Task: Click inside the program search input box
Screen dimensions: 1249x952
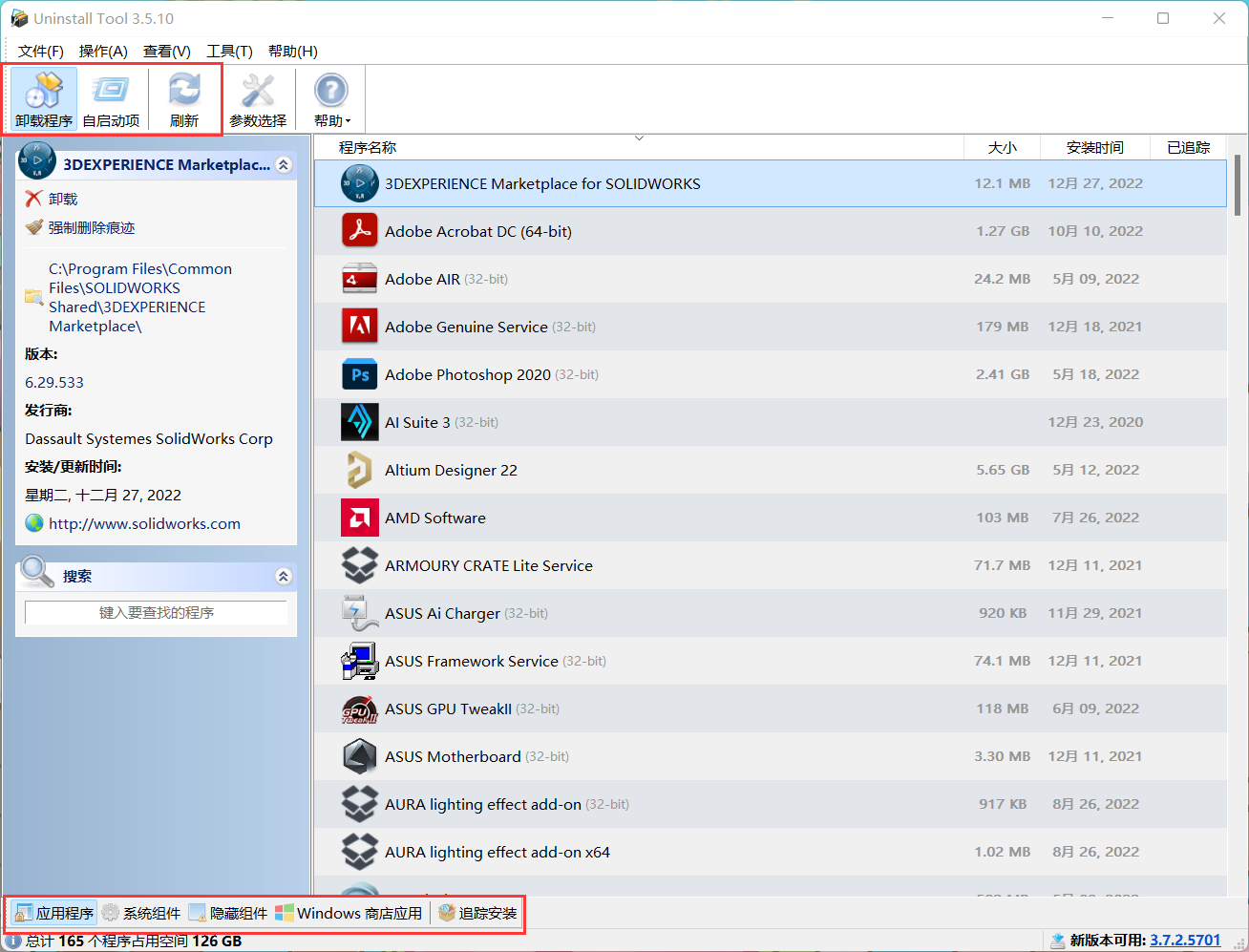Action: tap(156, 611)
